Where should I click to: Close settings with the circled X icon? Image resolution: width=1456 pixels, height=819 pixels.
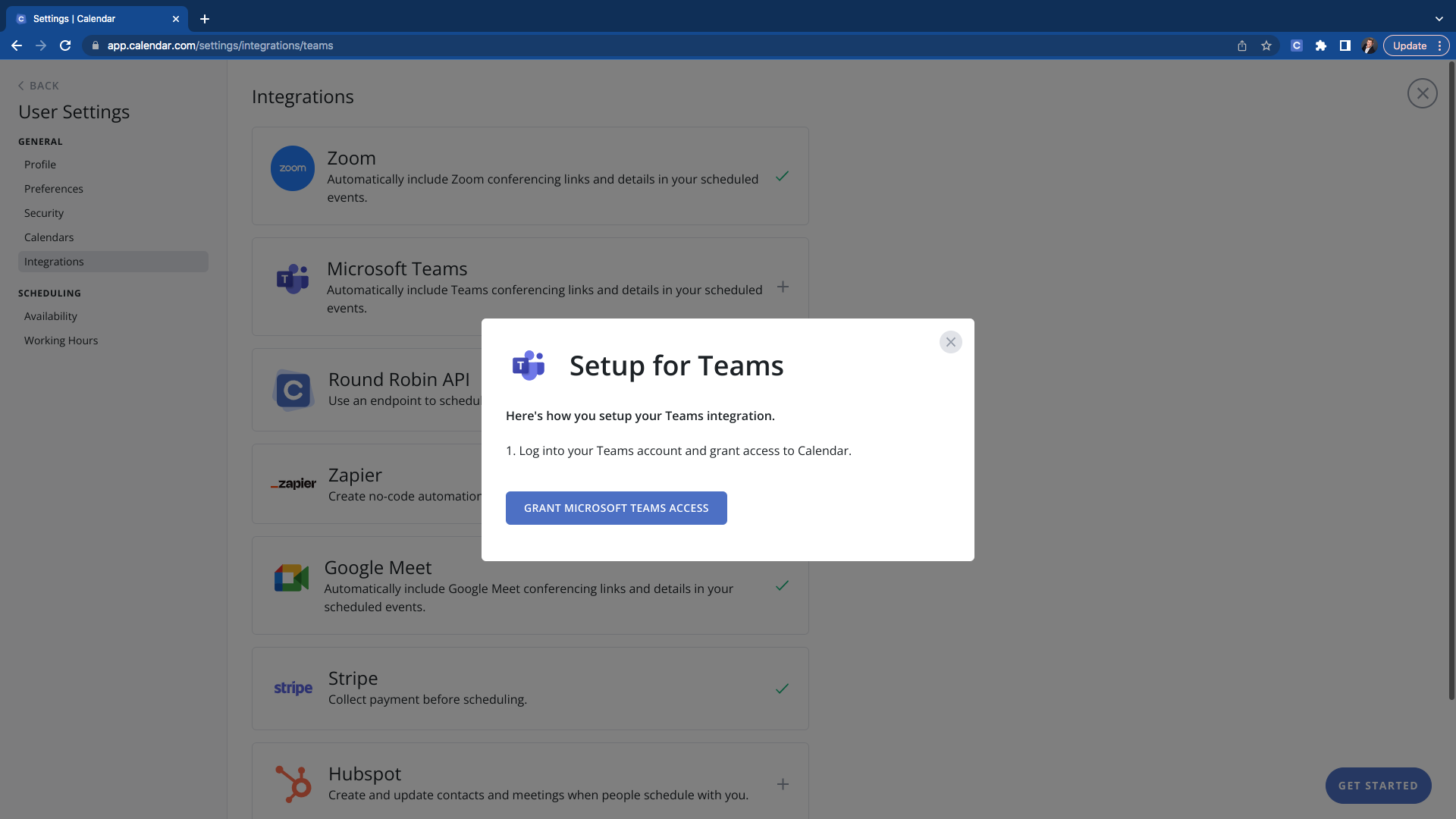click(x=1422, y=93)
